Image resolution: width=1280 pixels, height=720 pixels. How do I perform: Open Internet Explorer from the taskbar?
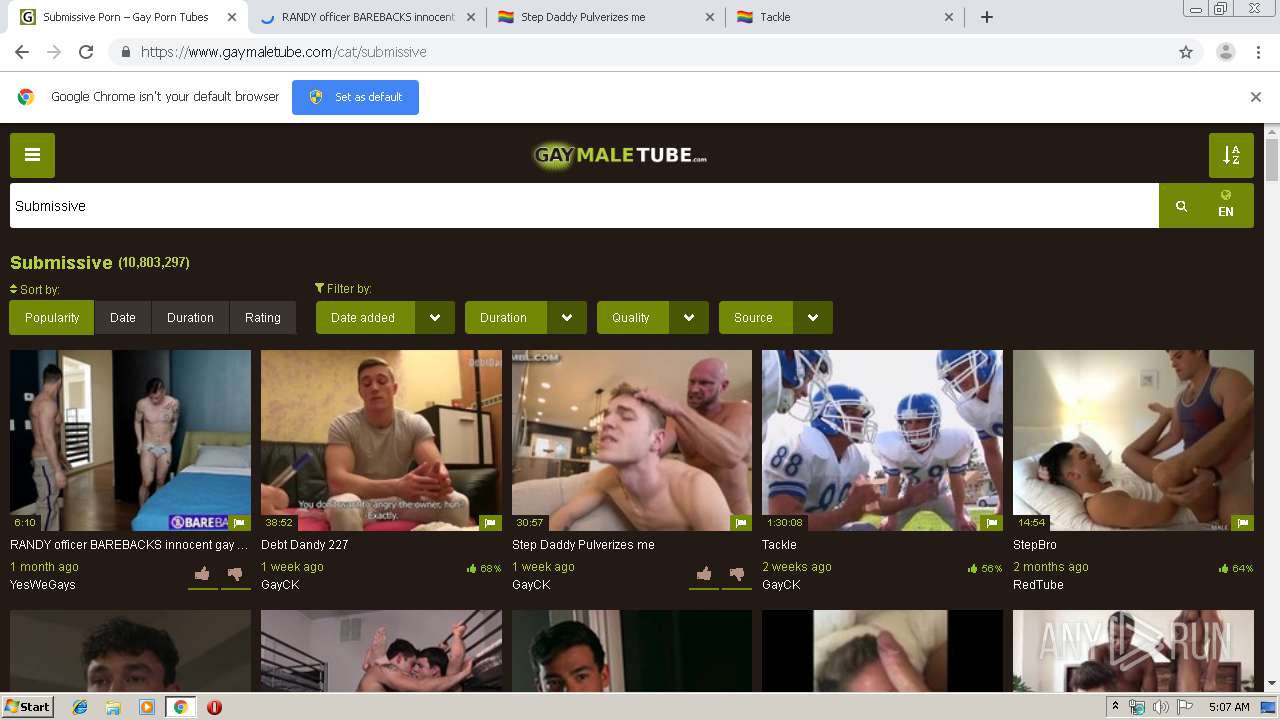tap(80, 707)
